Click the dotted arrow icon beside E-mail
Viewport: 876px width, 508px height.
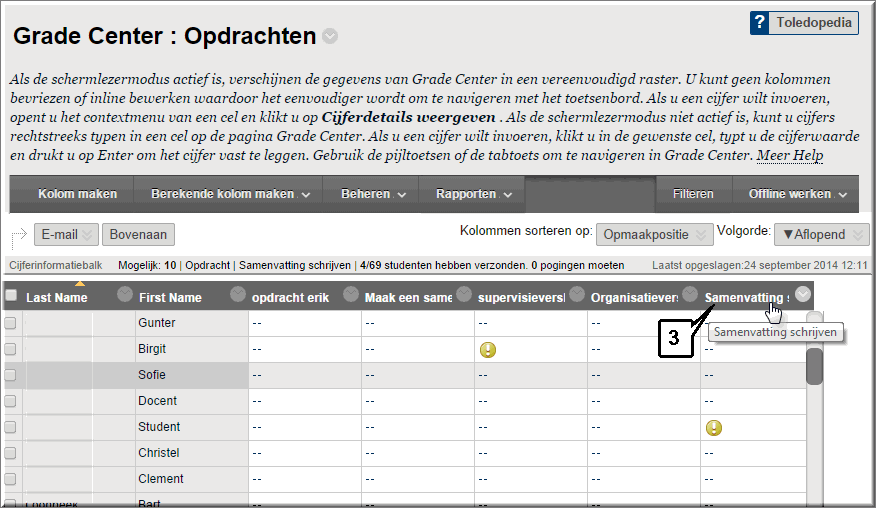(19, 237)
